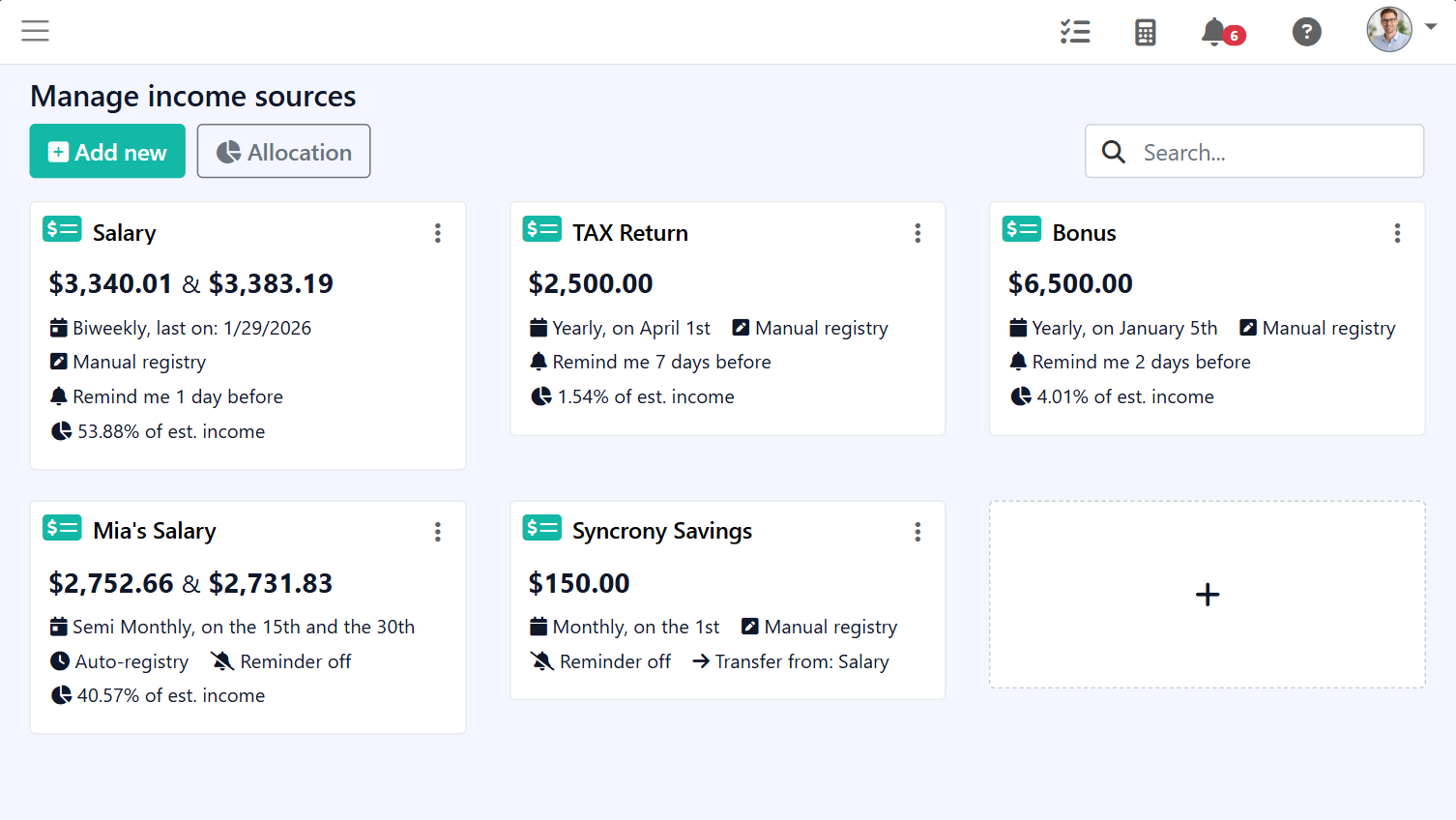Click the pie chart icon on the Bonus card
Viewport: 1456px width, 820px height.
coord(1022,396)
